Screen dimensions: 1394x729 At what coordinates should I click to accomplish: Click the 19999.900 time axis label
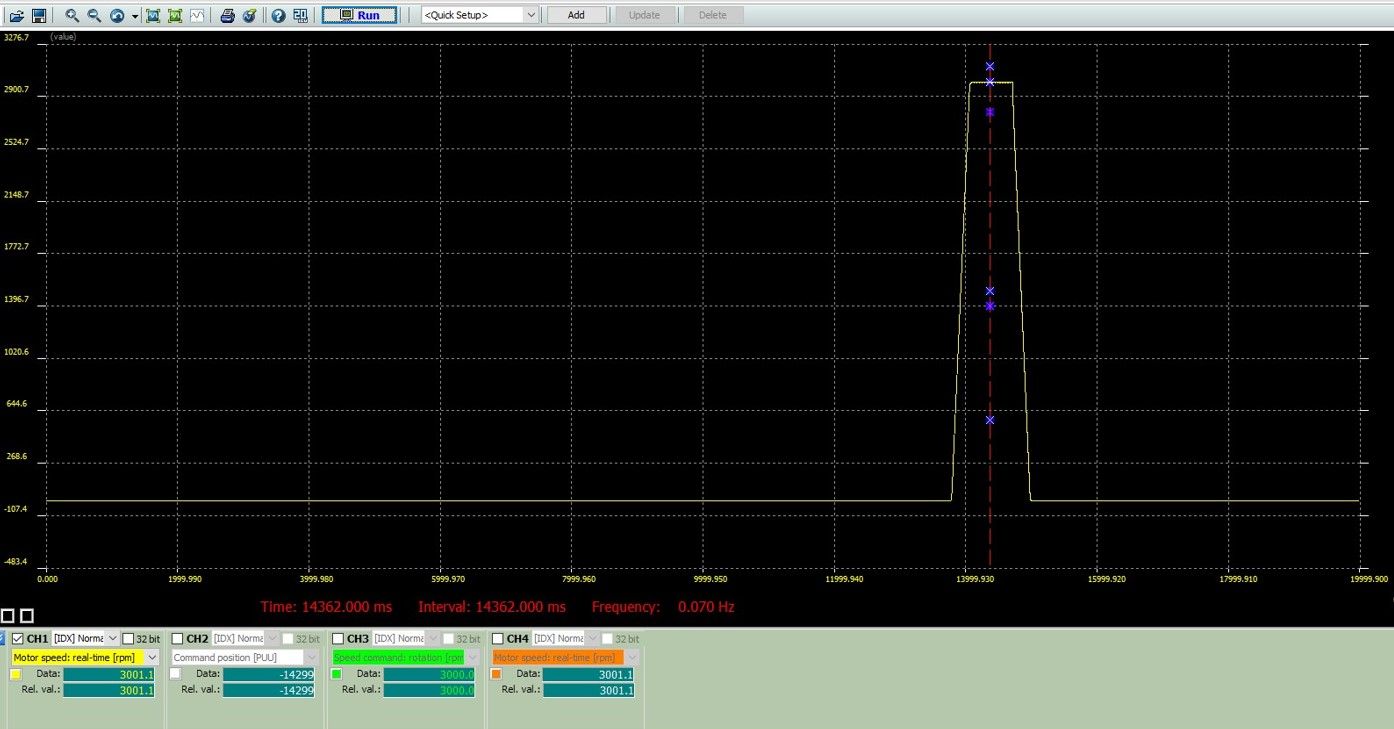(1369, 578)
